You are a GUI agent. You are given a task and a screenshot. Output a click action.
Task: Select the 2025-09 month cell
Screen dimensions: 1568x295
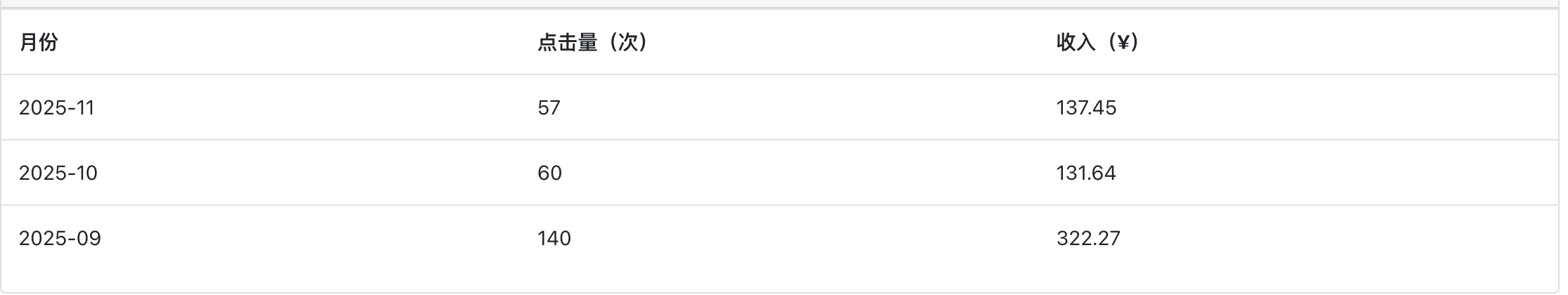tap(60, 239)
